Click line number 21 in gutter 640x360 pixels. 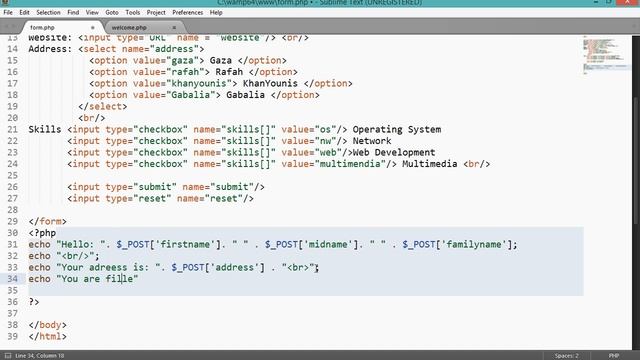coord(13,129)
